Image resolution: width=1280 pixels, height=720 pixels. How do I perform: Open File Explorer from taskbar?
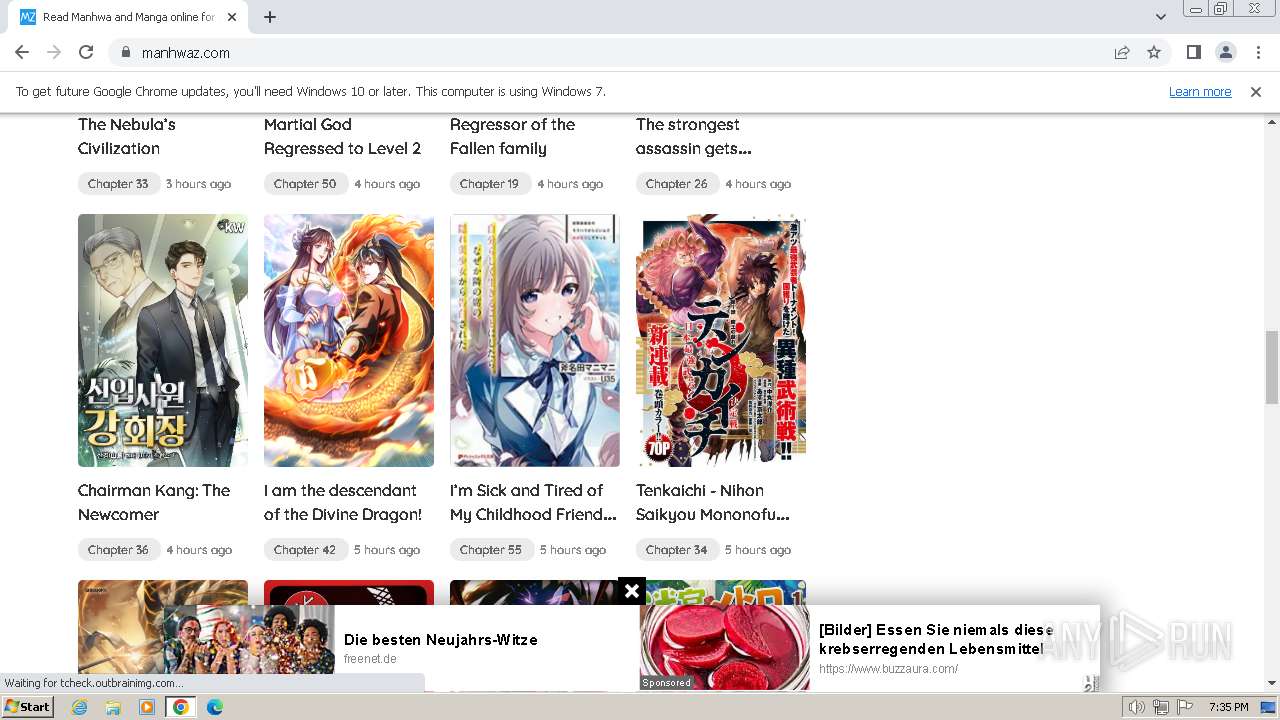(x=113, y=707)
